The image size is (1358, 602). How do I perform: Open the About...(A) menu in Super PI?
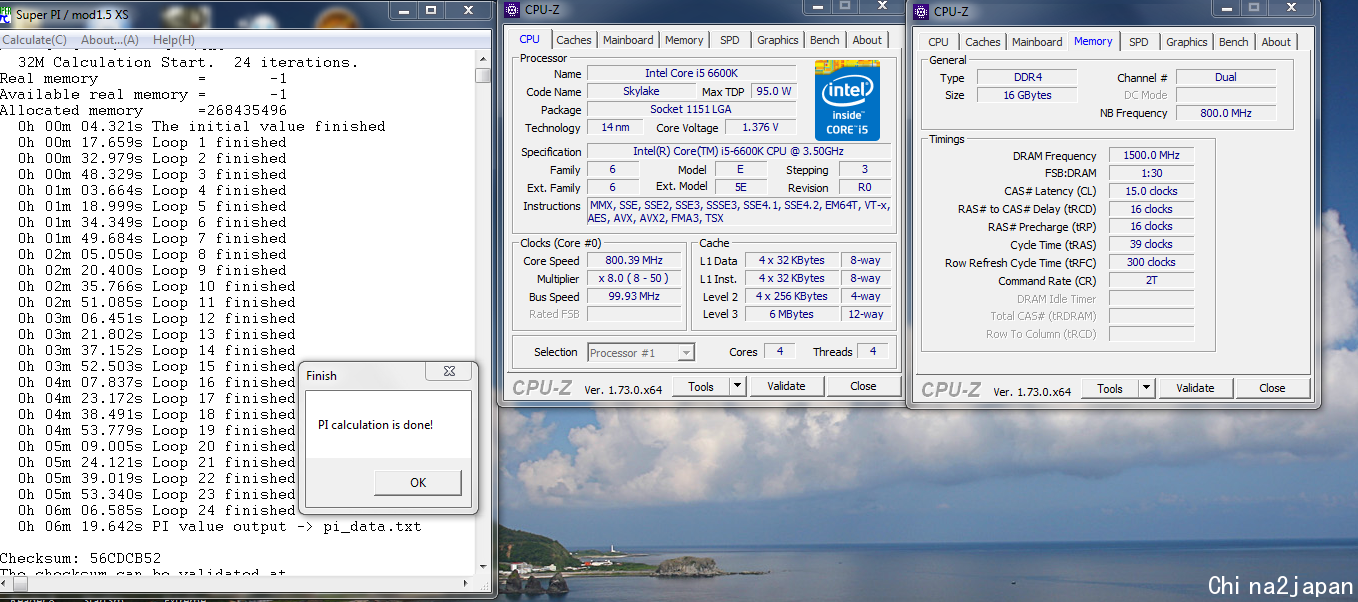point(110,40)
